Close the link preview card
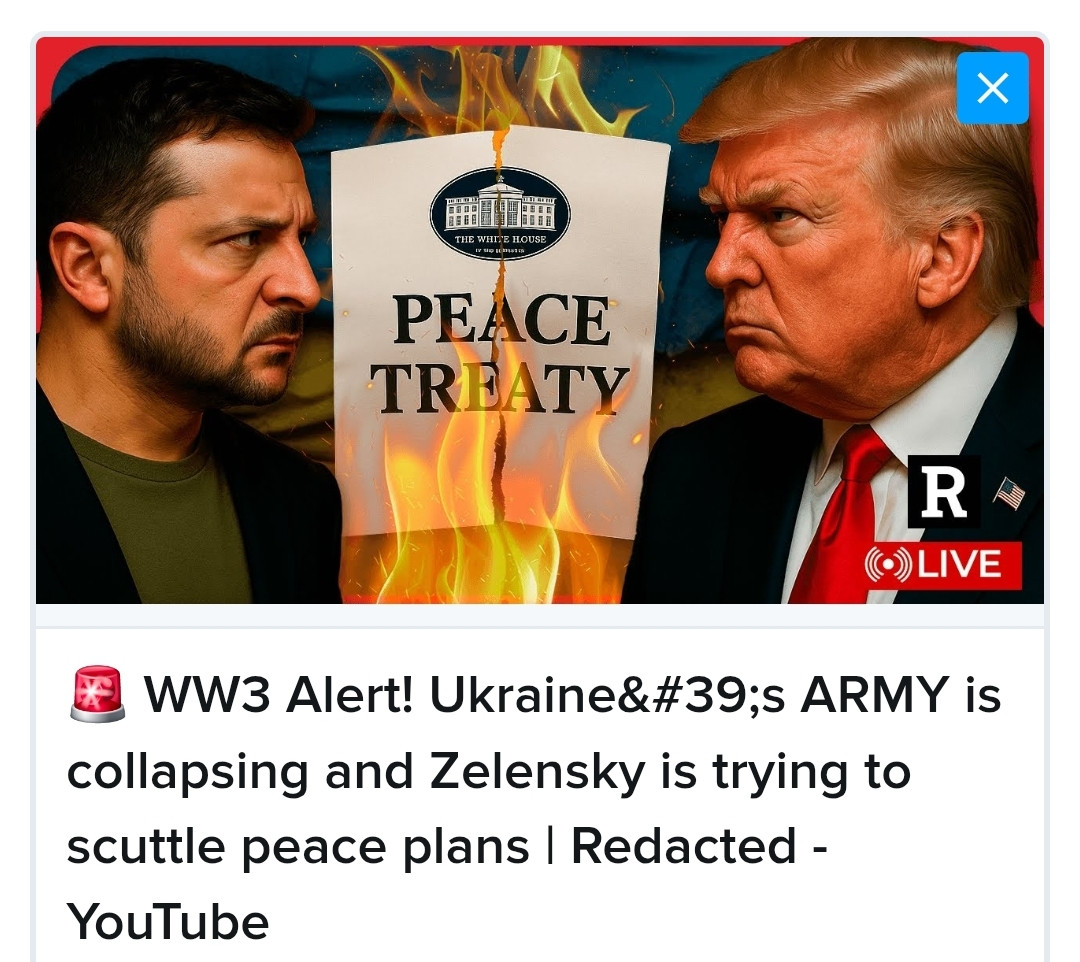This screenshot has height=962, width=1080. [x=992, y=88]
